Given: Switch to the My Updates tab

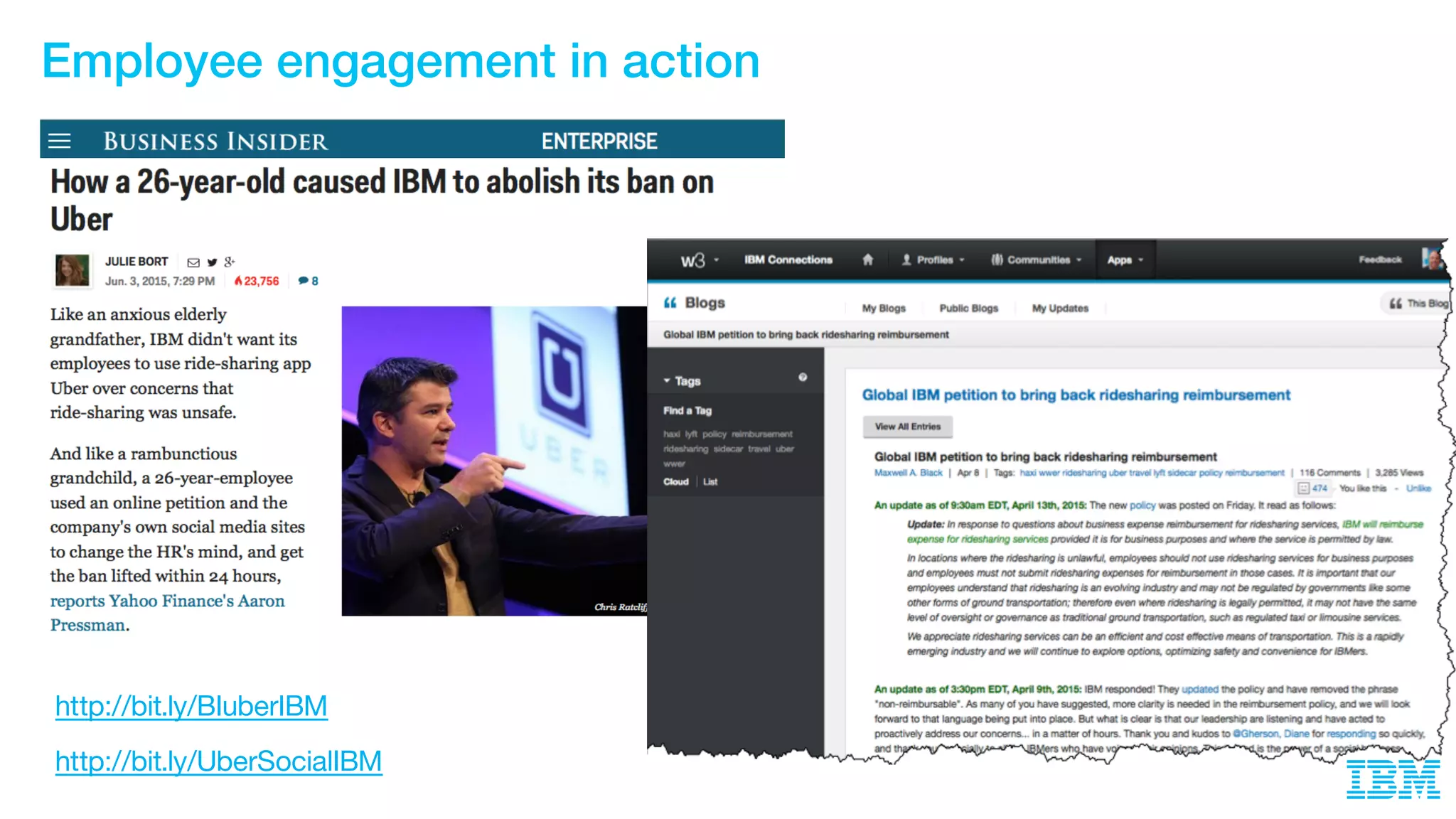Looking at the screenshot, I should [1060, 308].
